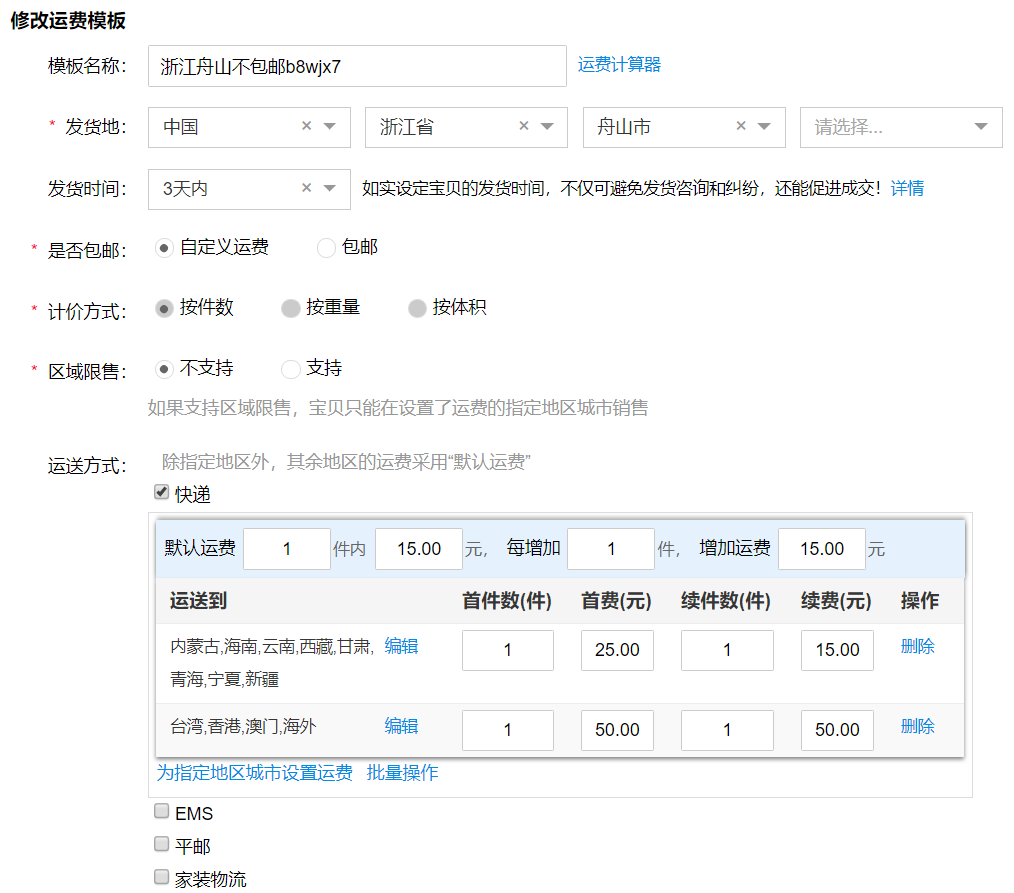Open the 舟山市 city dropdown arrow
This screenshot has height=893, width=1014.
(x=764, y=127)
